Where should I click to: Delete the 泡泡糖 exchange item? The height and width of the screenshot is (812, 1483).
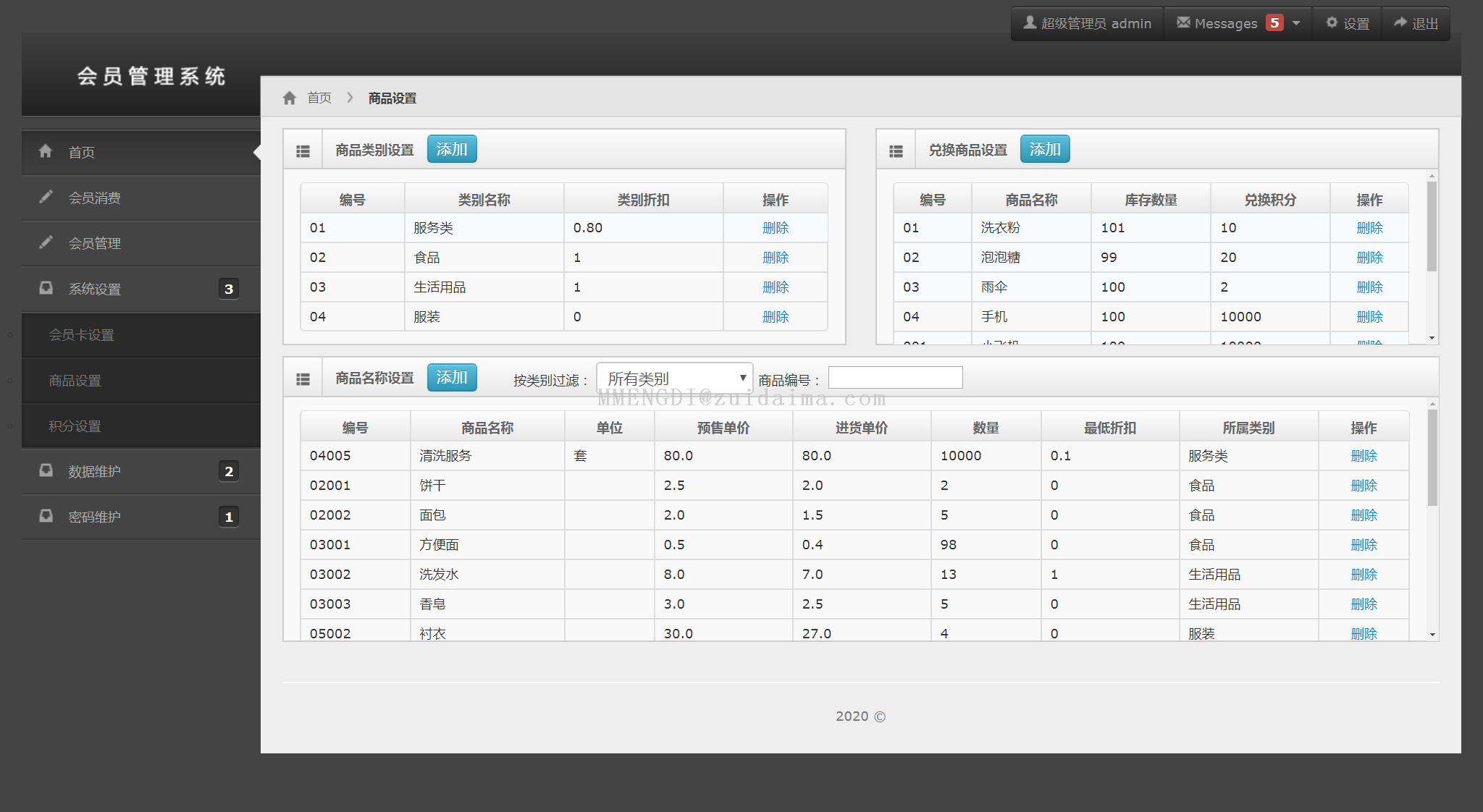pos(1369,258)
